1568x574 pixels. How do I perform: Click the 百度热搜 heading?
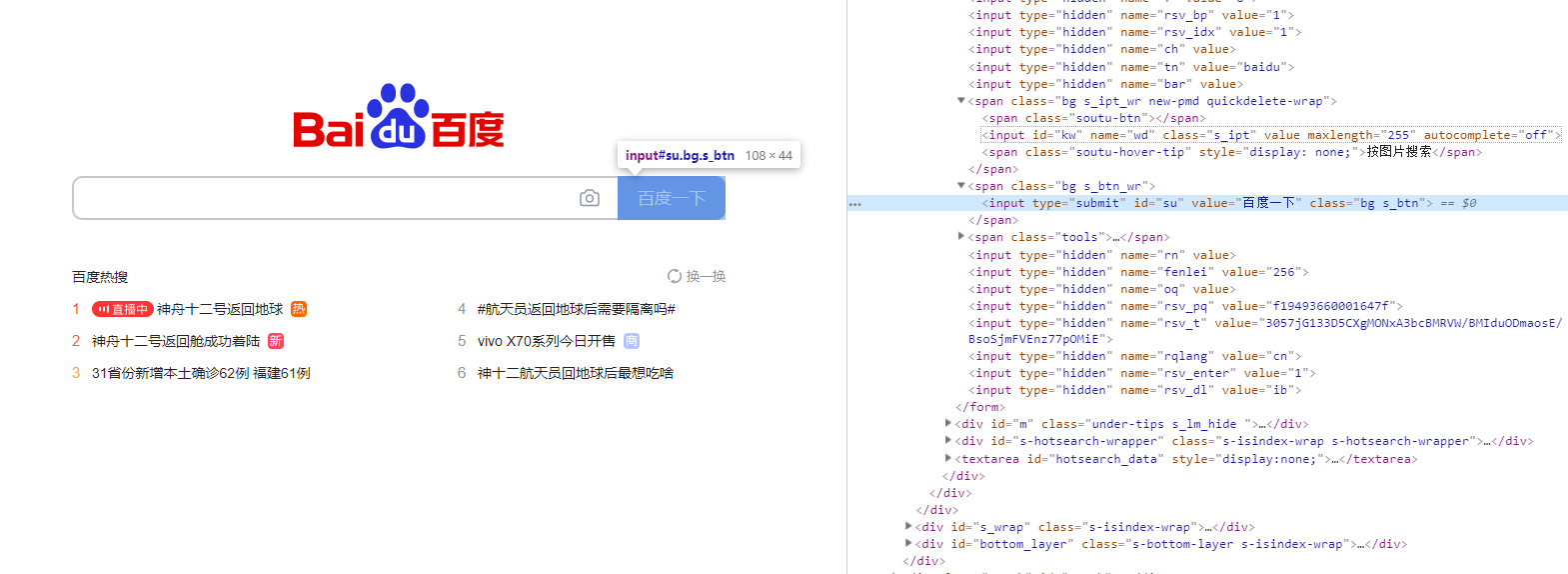tap(100, 277)
